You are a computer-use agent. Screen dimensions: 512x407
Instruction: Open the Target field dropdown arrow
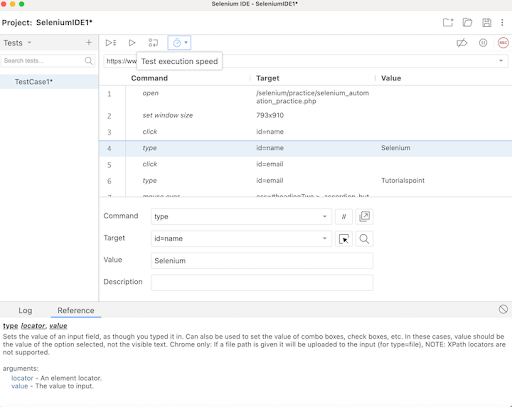(x=324, y=239)
